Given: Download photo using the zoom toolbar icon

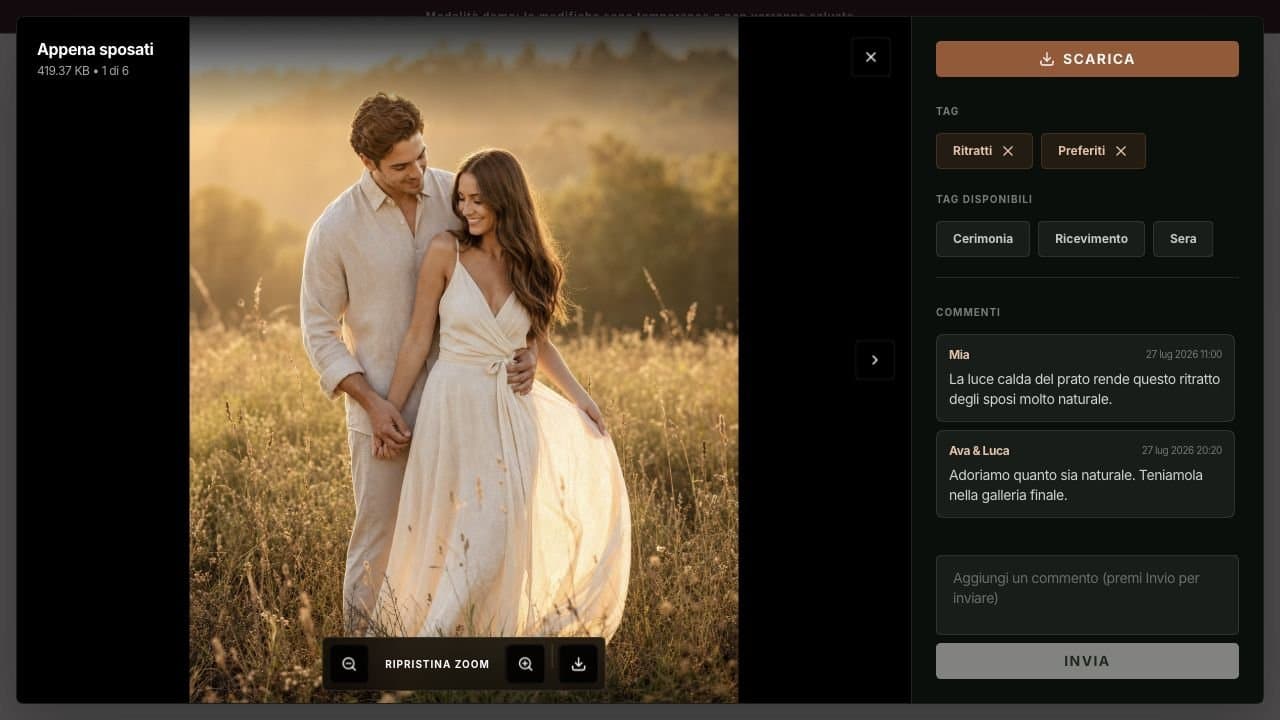Looking at the screenshot, I should tap(578, 664).
